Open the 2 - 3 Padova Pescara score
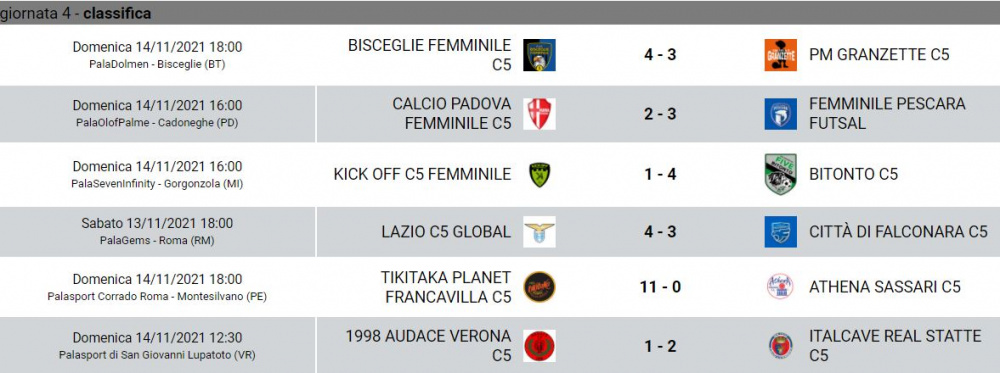 pyautogui.click(x=660, y=114)
